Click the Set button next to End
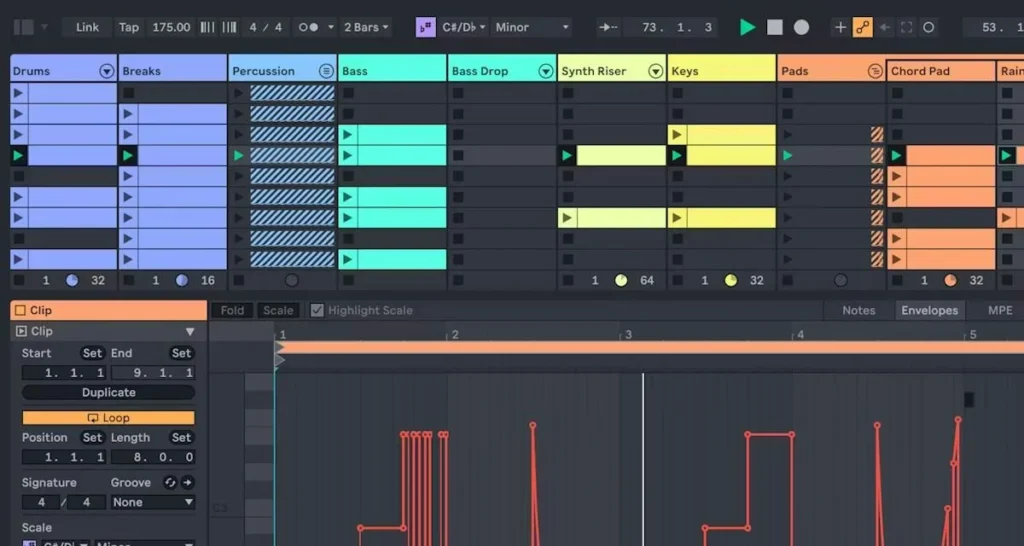This screenshot has height=546, width=1024. coord(181,353)
